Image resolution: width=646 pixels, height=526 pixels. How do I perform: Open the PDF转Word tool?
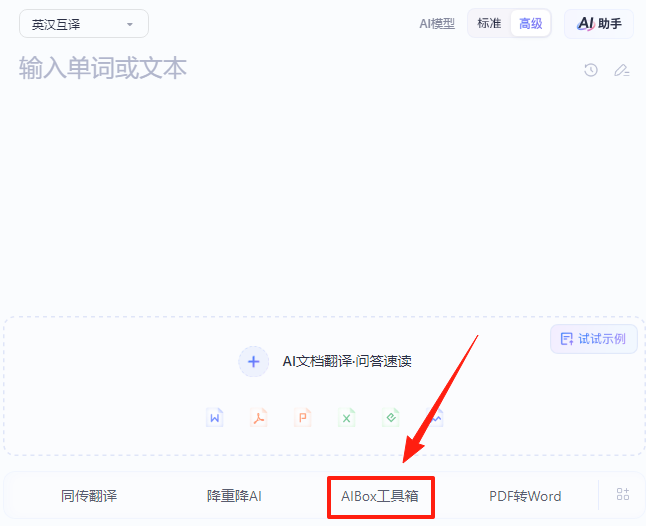click(525, 496)
